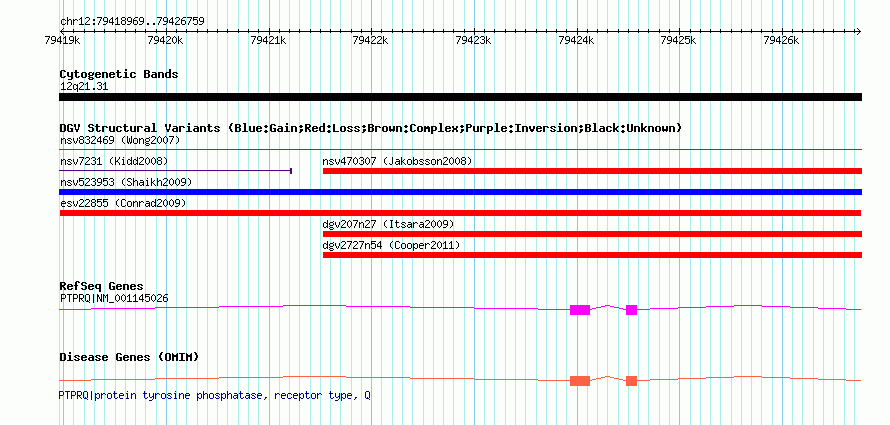Click the purple nsv7231 inversion line
890x425 pixels.
pyautogui.click(x=175, y=170)
